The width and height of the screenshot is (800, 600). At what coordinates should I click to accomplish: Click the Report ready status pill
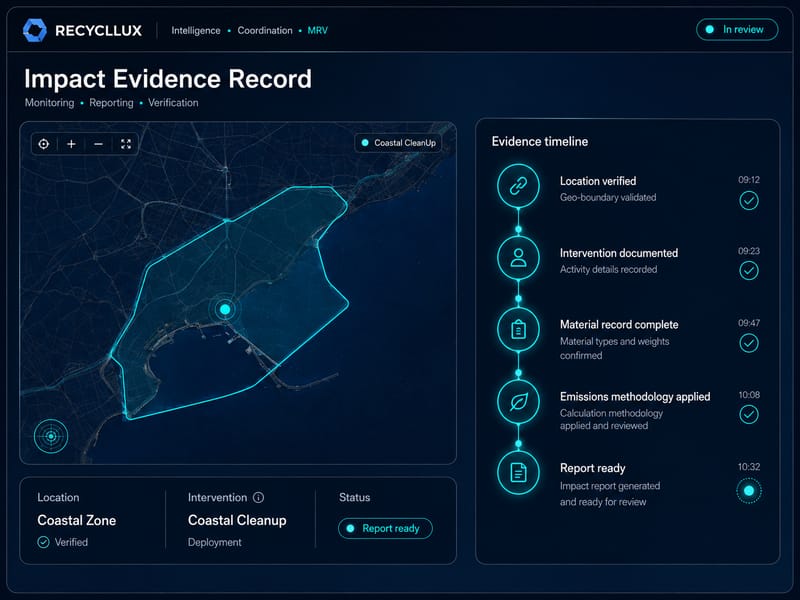pos(385,528)
